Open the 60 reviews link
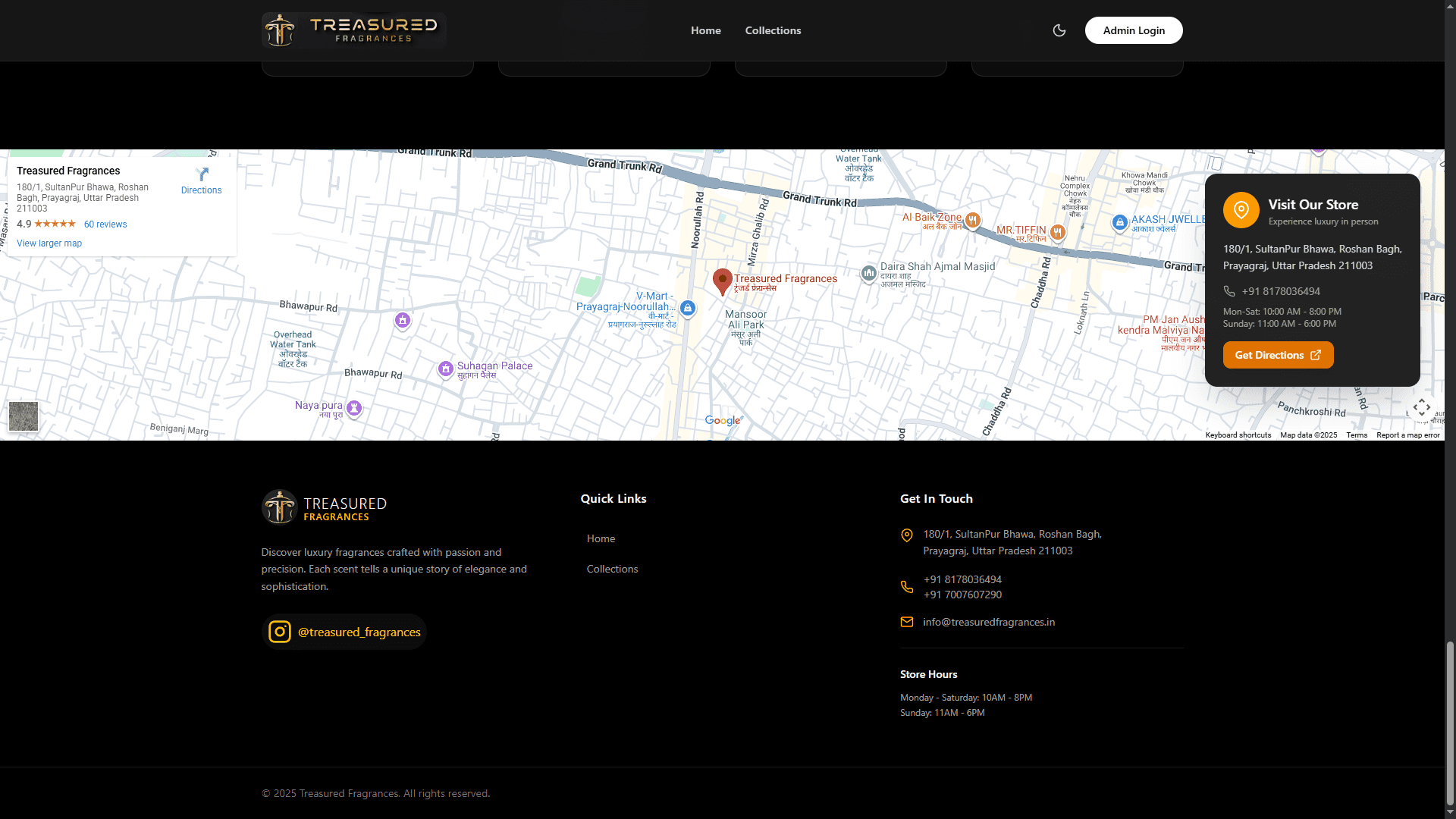The image size is (1456, 819). (x=105, y=224)
